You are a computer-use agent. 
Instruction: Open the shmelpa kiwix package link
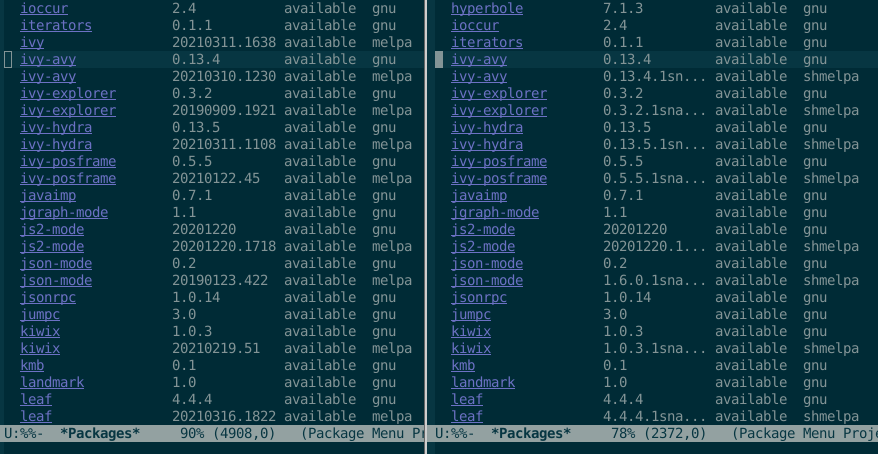tap(471, 348)
